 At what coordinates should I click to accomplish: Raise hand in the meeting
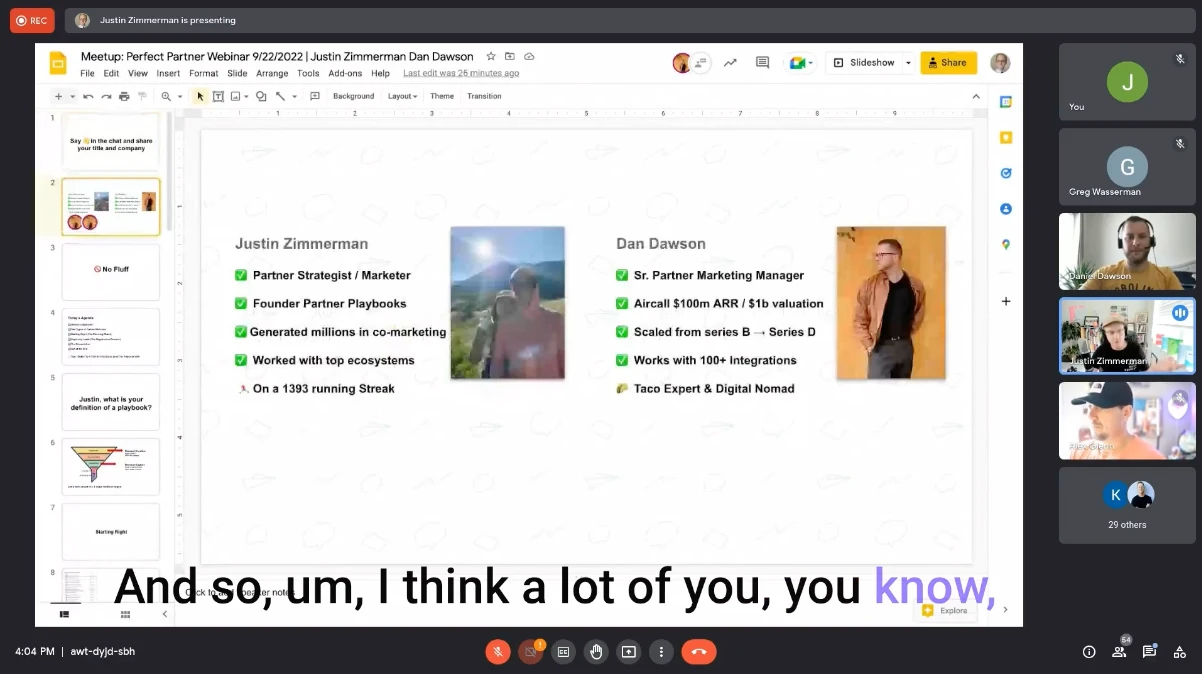point(596,652)
